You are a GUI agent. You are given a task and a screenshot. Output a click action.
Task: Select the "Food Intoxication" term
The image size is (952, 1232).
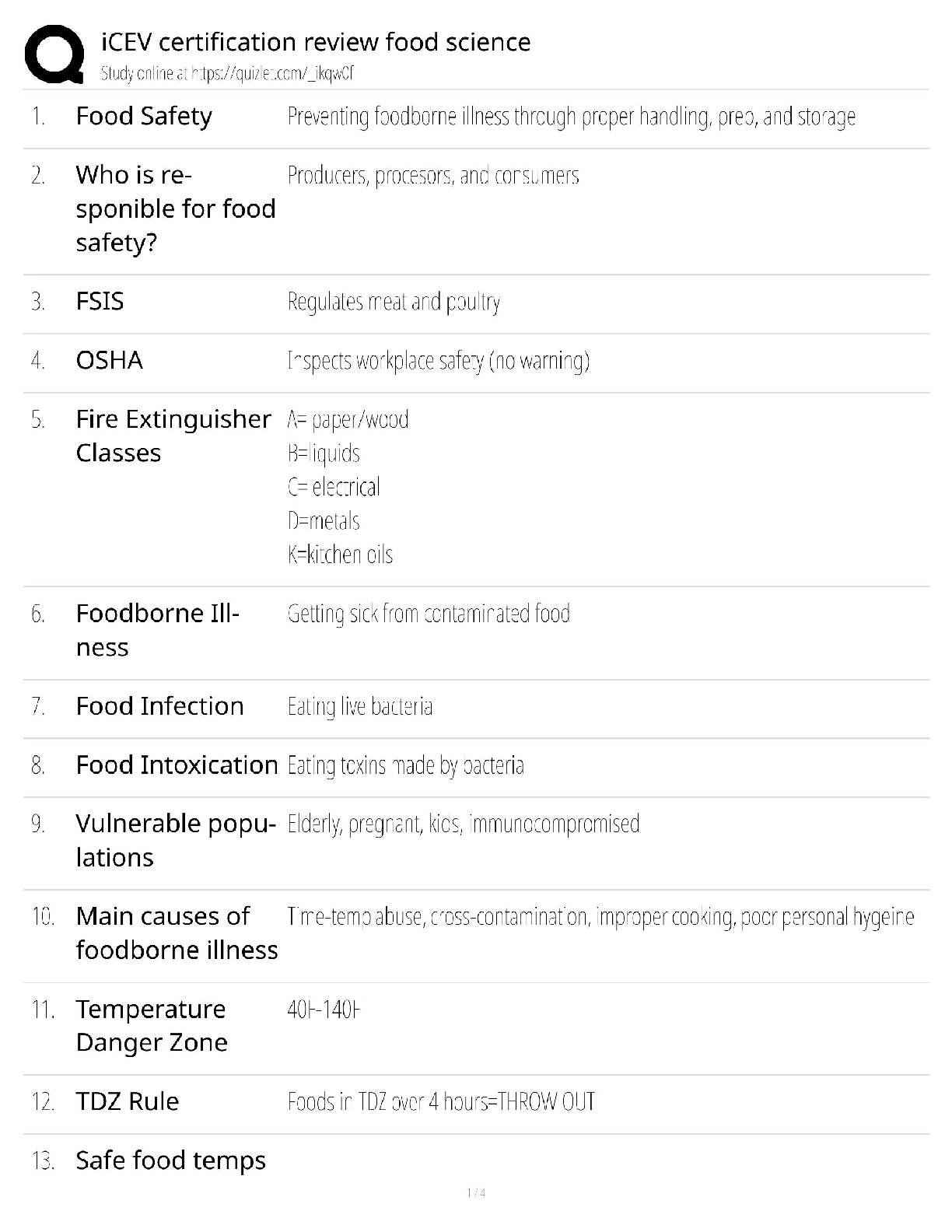[177, 765]
